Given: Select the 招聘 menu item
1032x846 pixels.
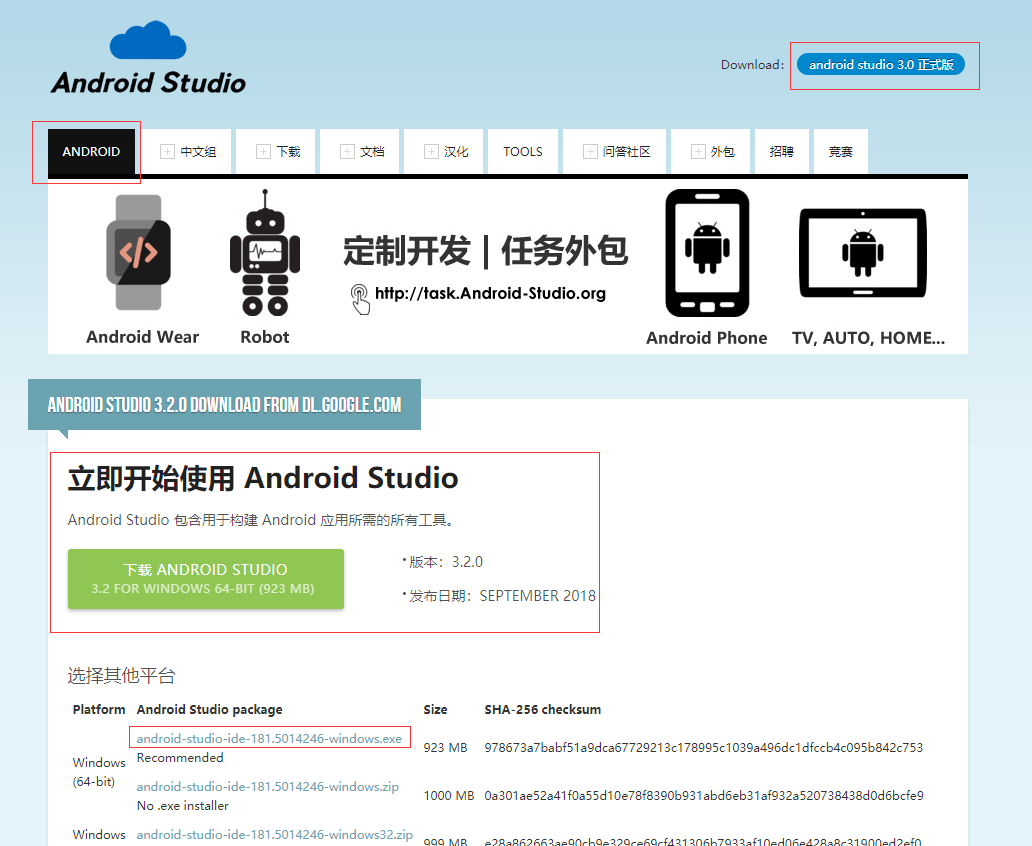Looking at the screenshot, I should [x=781, y=151].
